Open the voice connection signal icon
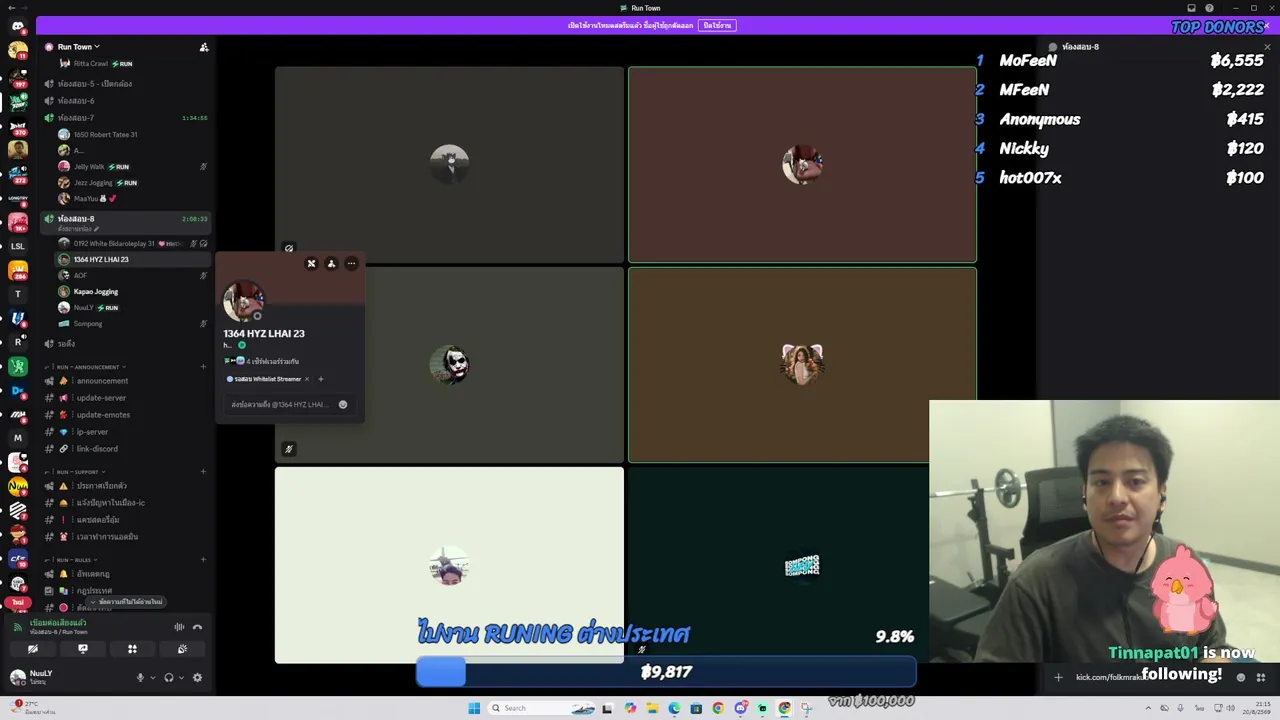The width and height of the screenshot is (1280, 720). 18,627
